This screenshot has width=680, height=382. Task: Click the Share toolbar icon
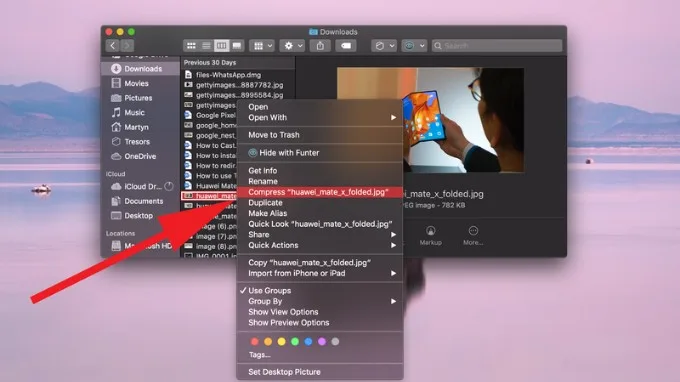pyautogui.click(x=320, y=46)
